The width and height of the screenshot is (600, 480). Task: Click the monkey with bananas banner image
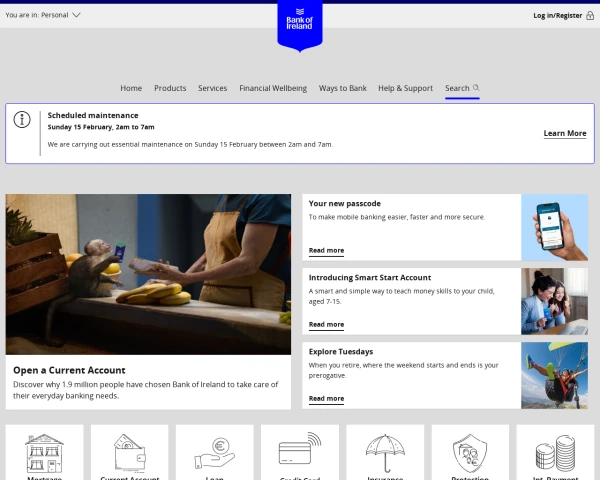click(148, 274)
